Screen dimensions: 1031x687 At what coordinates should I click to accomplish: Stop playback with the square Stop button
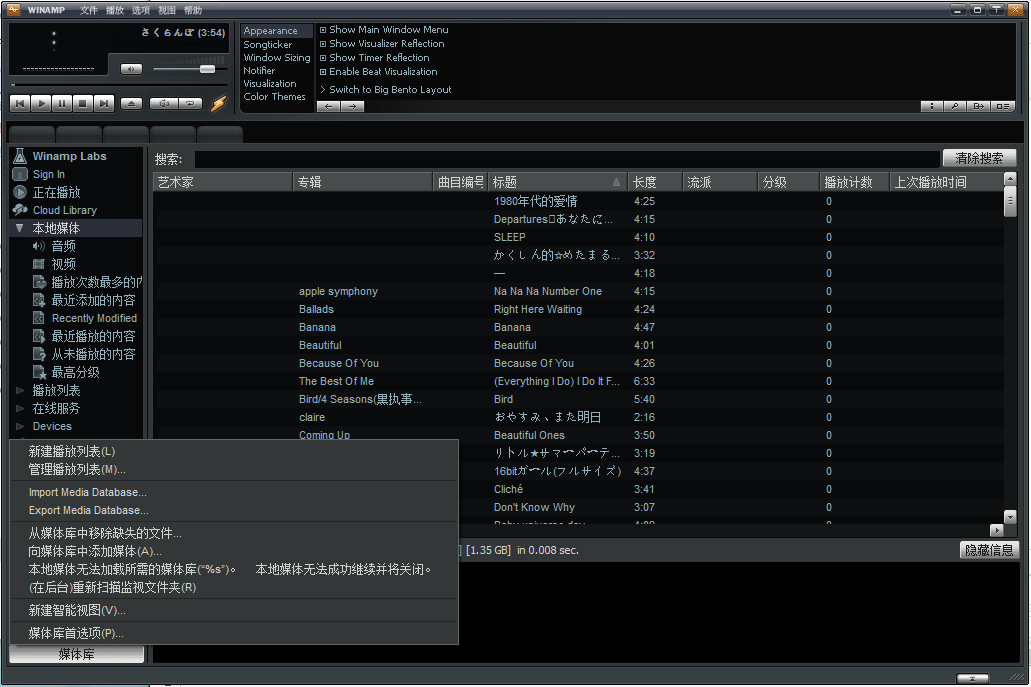(83, 103)
